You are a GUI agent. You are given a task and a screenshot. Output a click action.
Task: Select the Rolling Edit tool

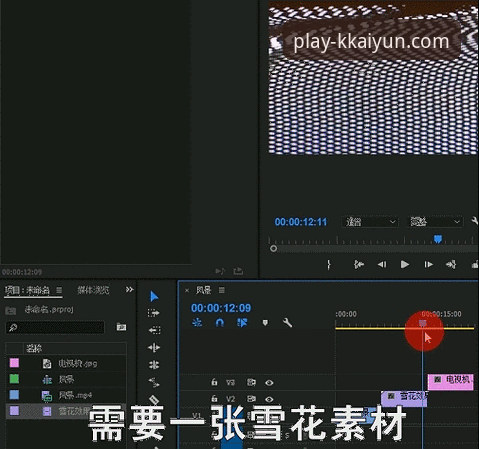[x=154, y=365]
